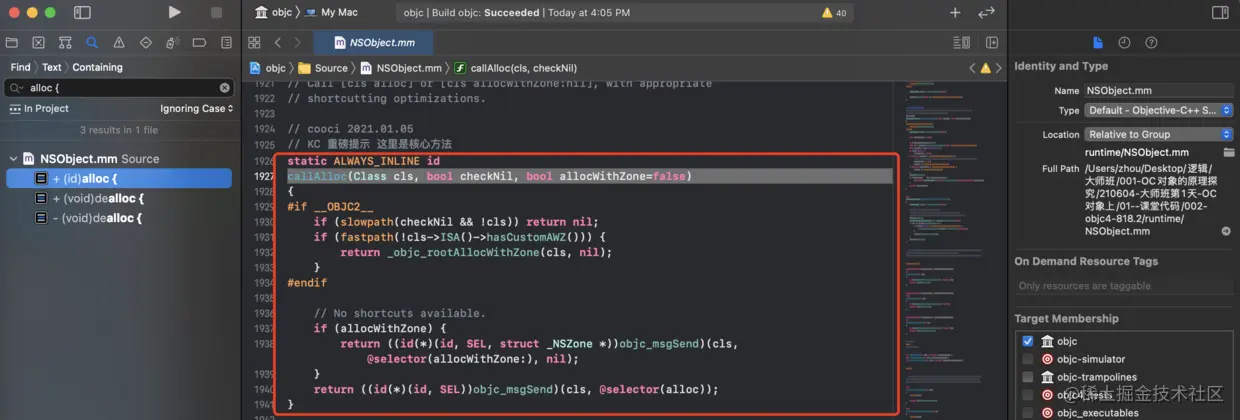Open the Project navigator folder icon
Image resolution: width=1240 pixels, height=420 pixels.
point(12,43)
